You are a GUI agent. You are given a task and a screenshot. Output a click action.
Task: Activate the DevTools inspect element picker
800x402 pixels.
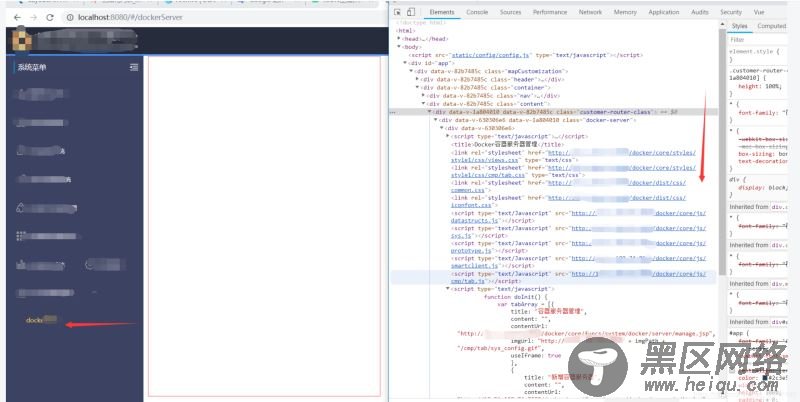398,12
